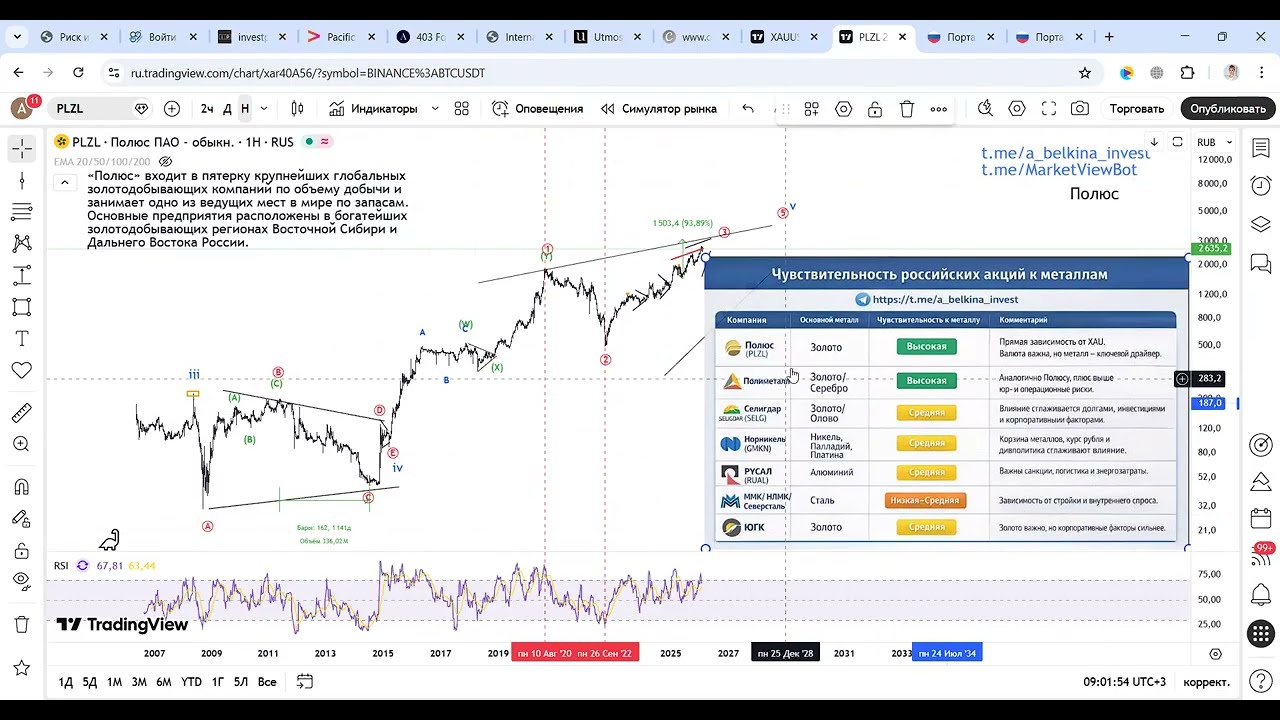Show the full range with Все
This screenshot has width=1280, height=720.
click(x=267, y=682)
